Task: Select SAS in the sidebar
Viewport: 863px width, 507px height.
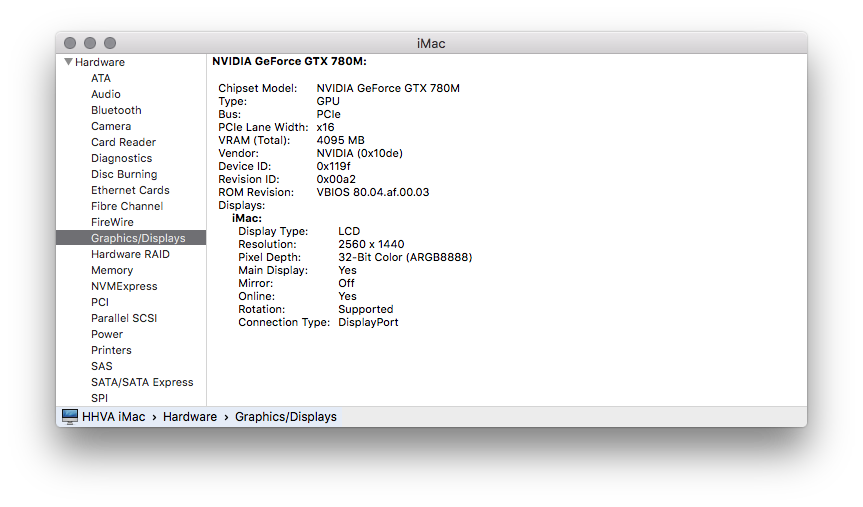Action: click(x=101, y=366)
